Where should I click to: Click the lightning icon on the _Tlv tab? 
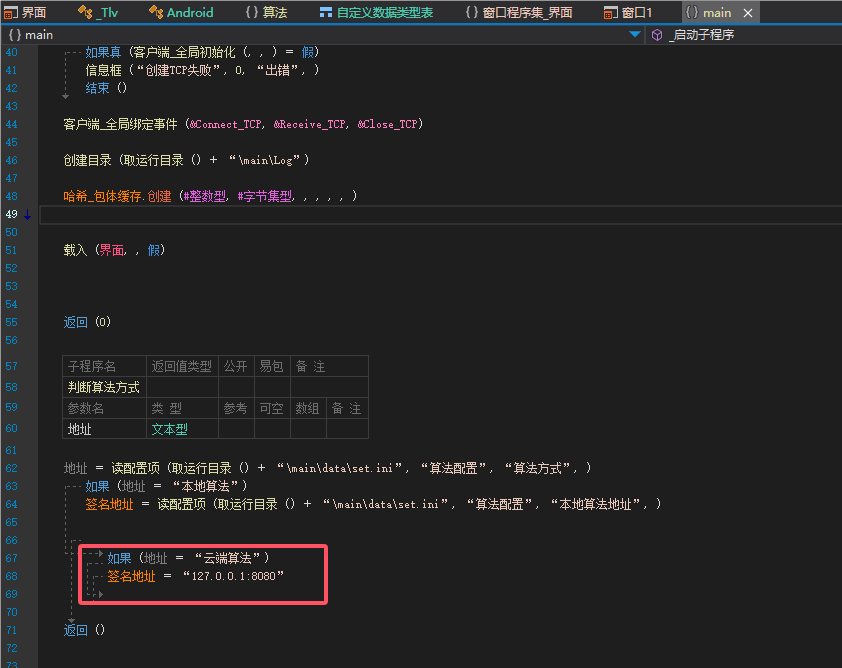[84, 12]
